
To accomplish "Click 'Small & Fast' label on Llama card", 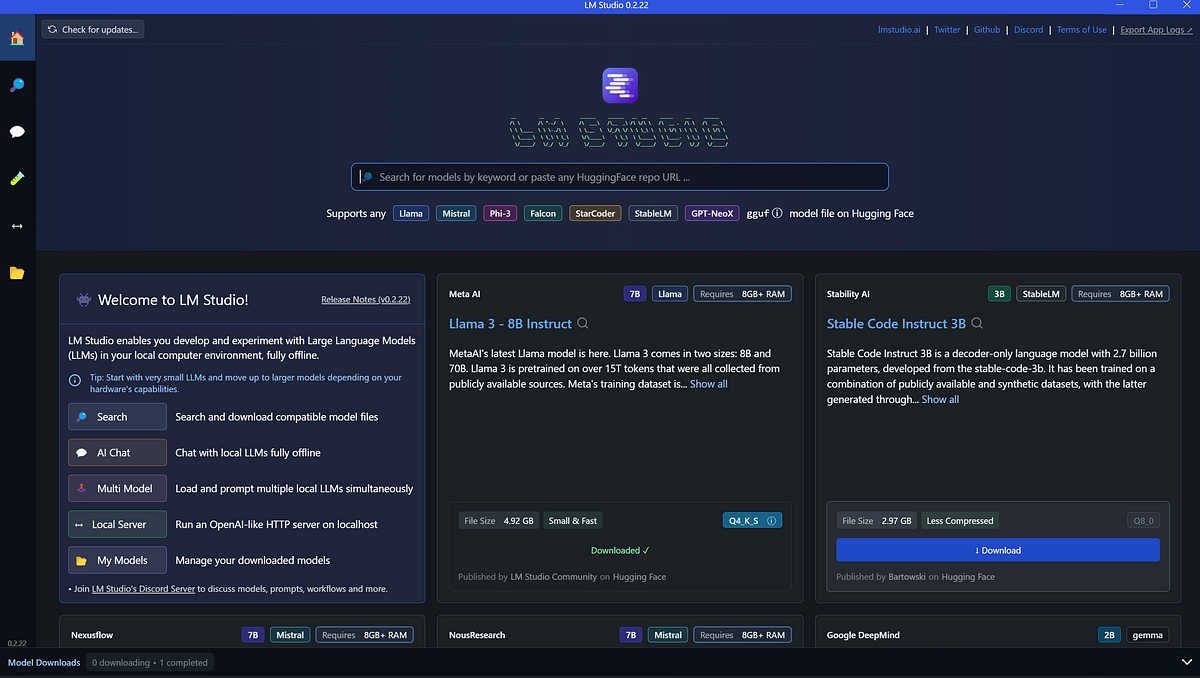I will coord(573,521).
